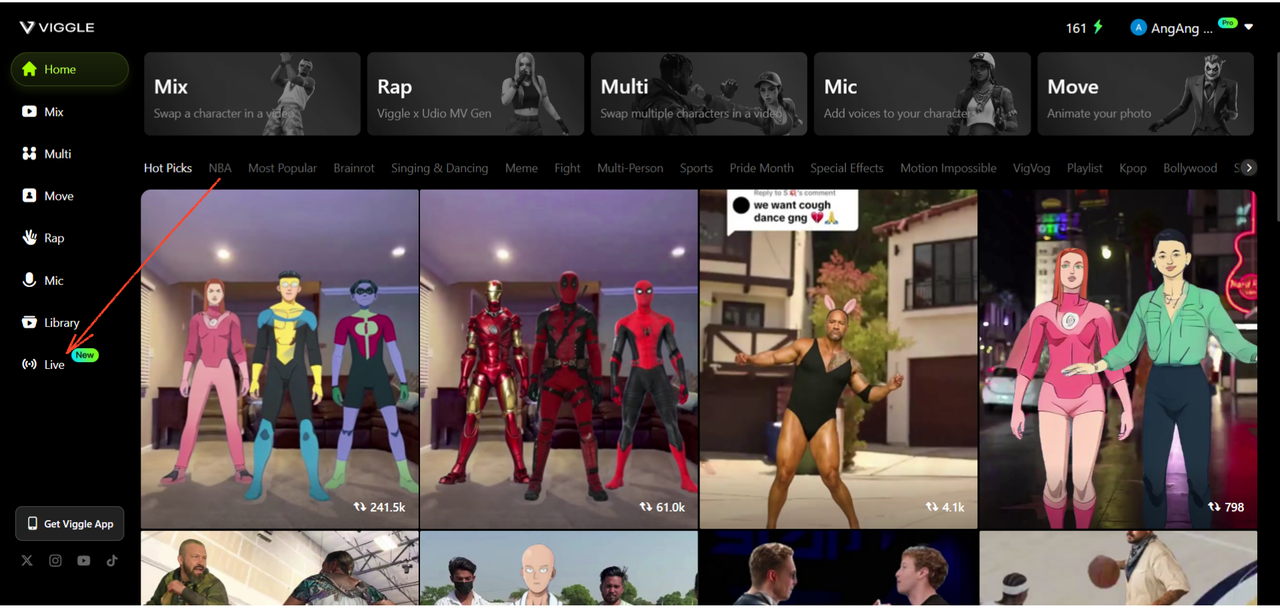
Task: Show more categories with the right arrow
Action: 1249,168
